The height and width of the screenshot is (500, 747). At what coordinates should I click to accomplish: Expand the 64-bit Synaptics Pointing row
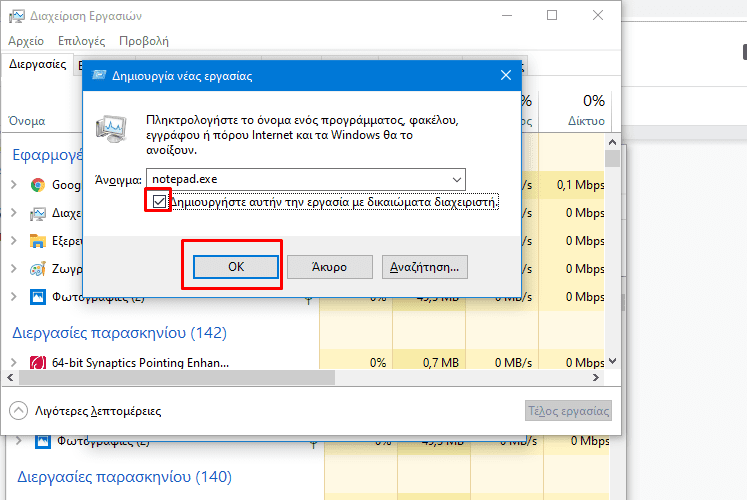(x=14, y=362)
